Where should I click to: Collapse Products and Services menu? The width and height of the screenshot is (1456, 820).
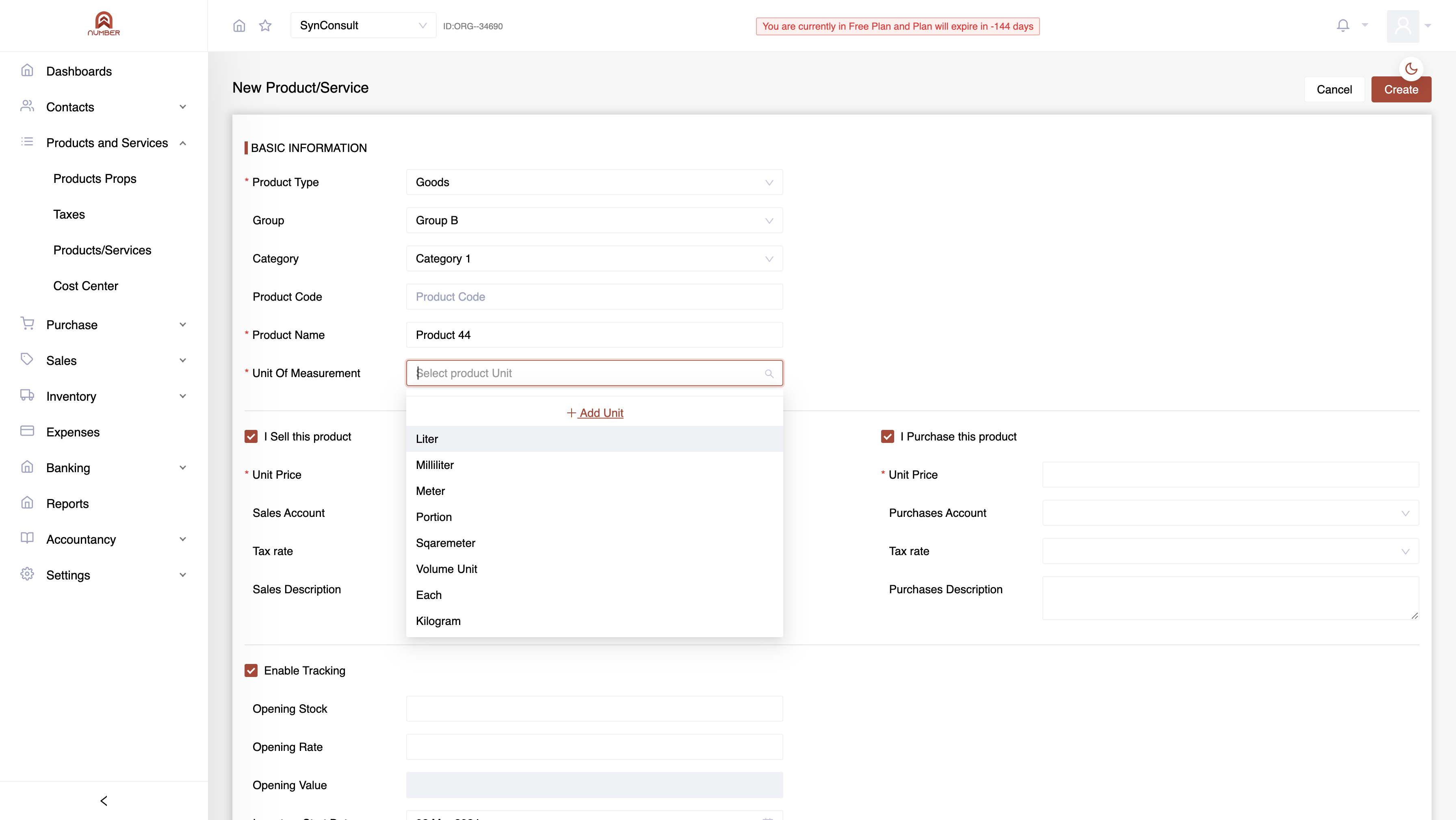104,143
